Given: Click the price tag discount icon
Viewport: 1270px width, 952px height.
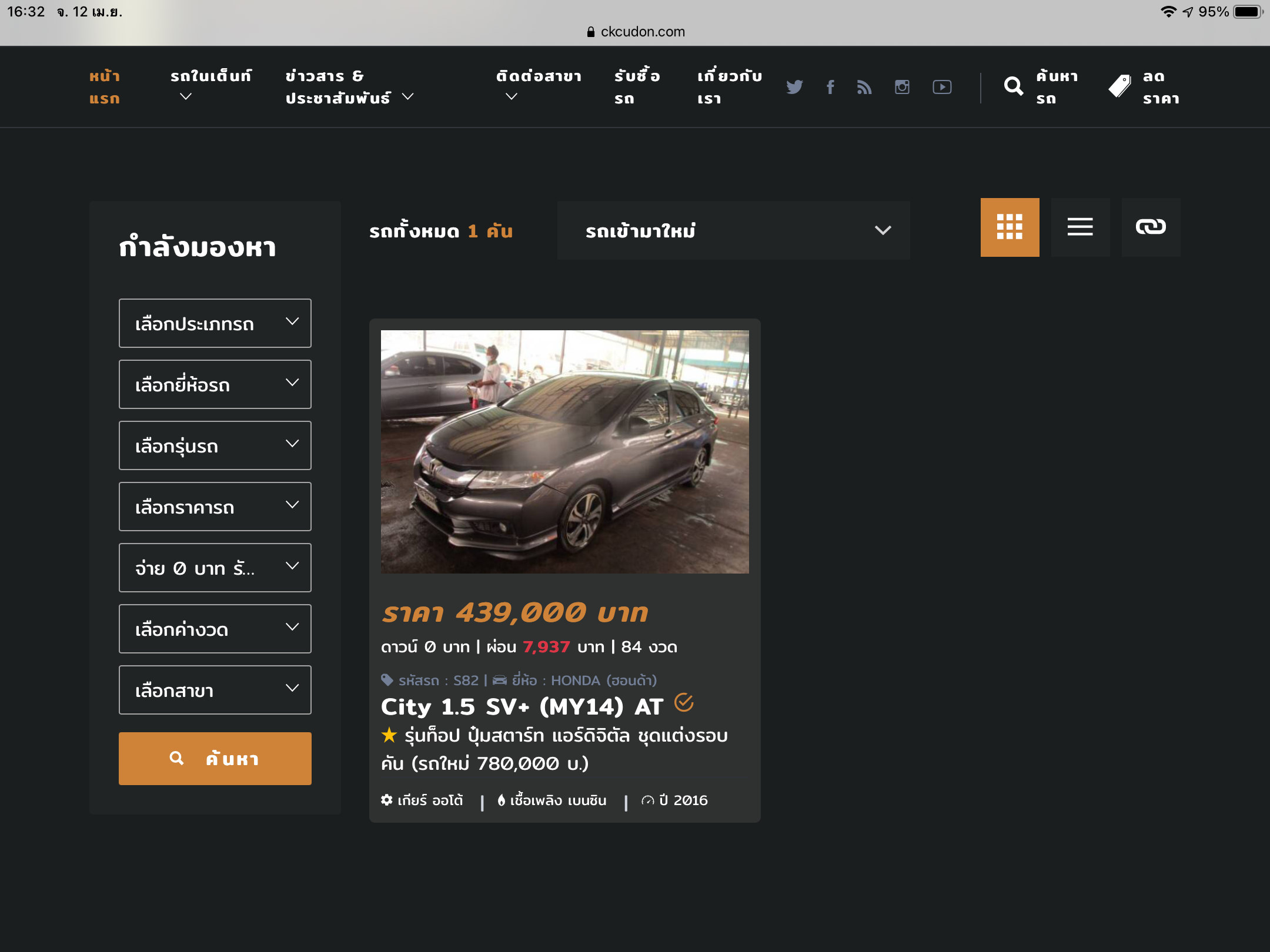Looking at the screenshot, I should point(1119,87).
